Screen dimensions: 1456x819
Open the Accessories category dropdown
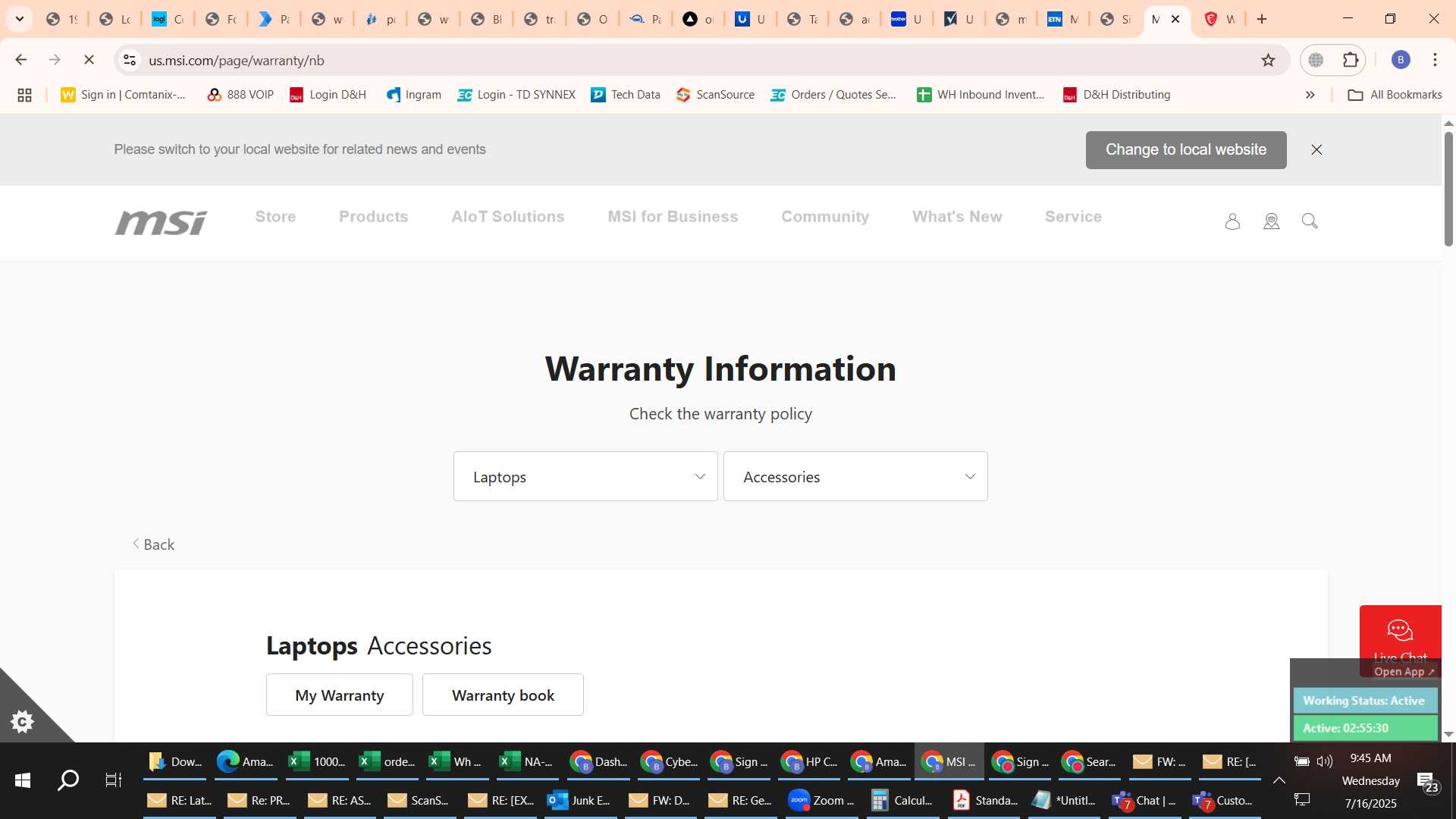pos(855,476)
